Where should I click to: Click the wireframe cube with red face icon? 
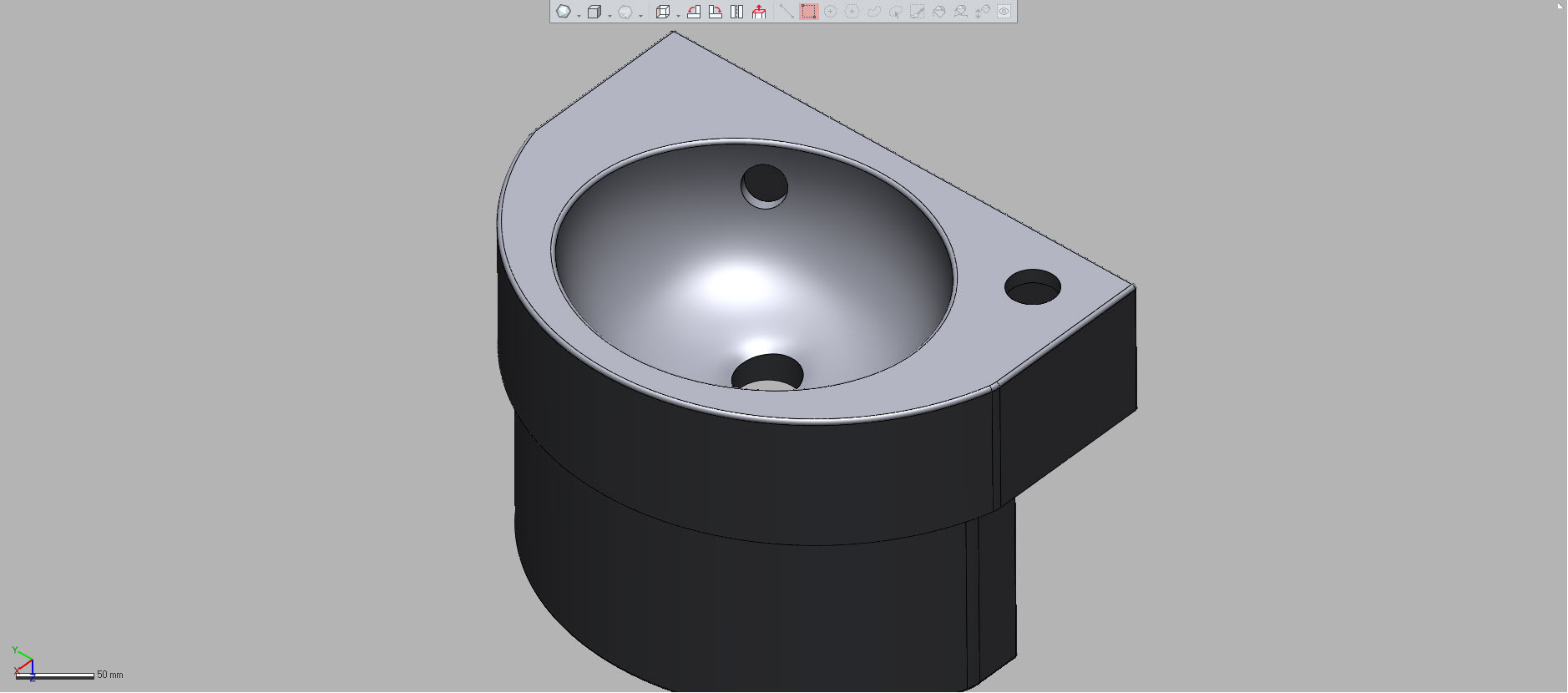click(663, 12)
